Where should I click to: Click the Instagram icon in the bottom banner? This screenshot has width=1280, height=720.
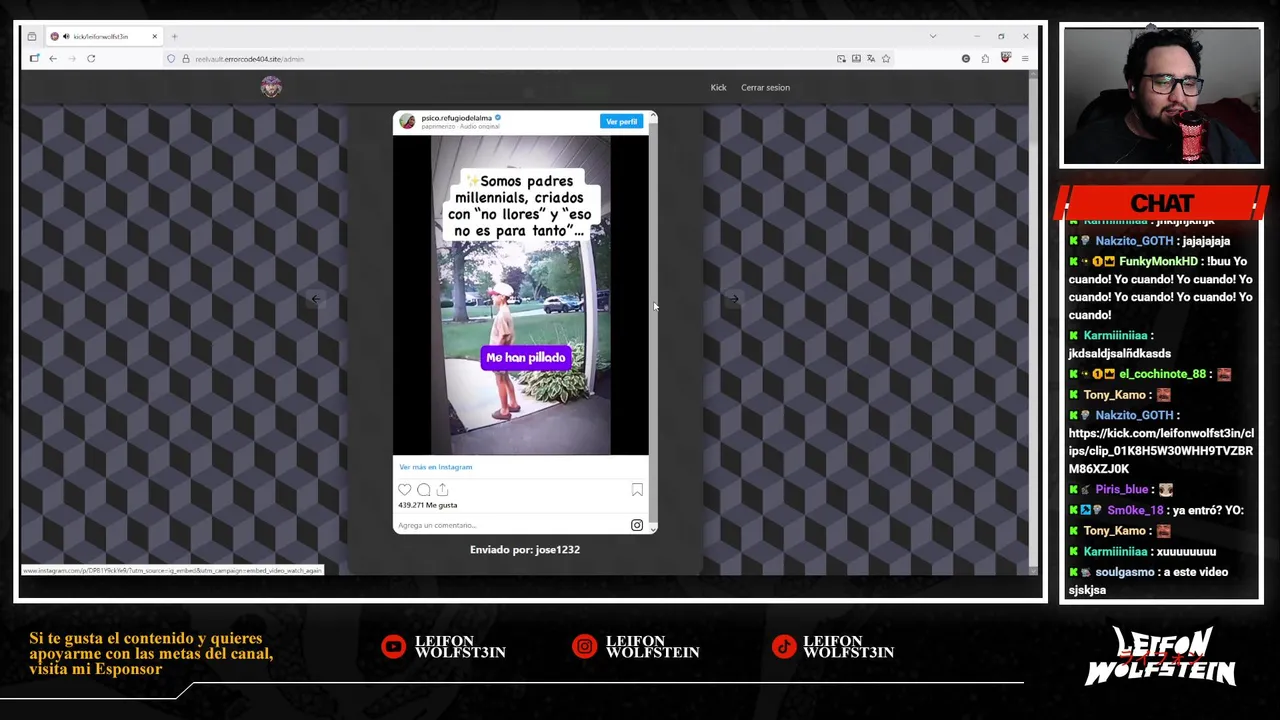pyautogui.click(x=584, y=647)
